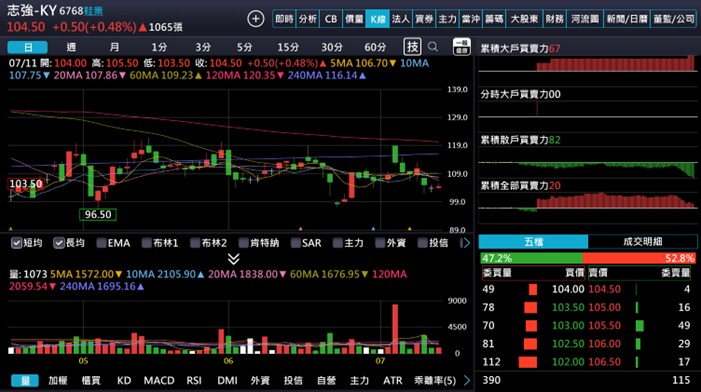Image resolution: width=701 pixels, height=392 pixels.
Task: Toggle the 短均 checkbox
Action: point(17,243)
